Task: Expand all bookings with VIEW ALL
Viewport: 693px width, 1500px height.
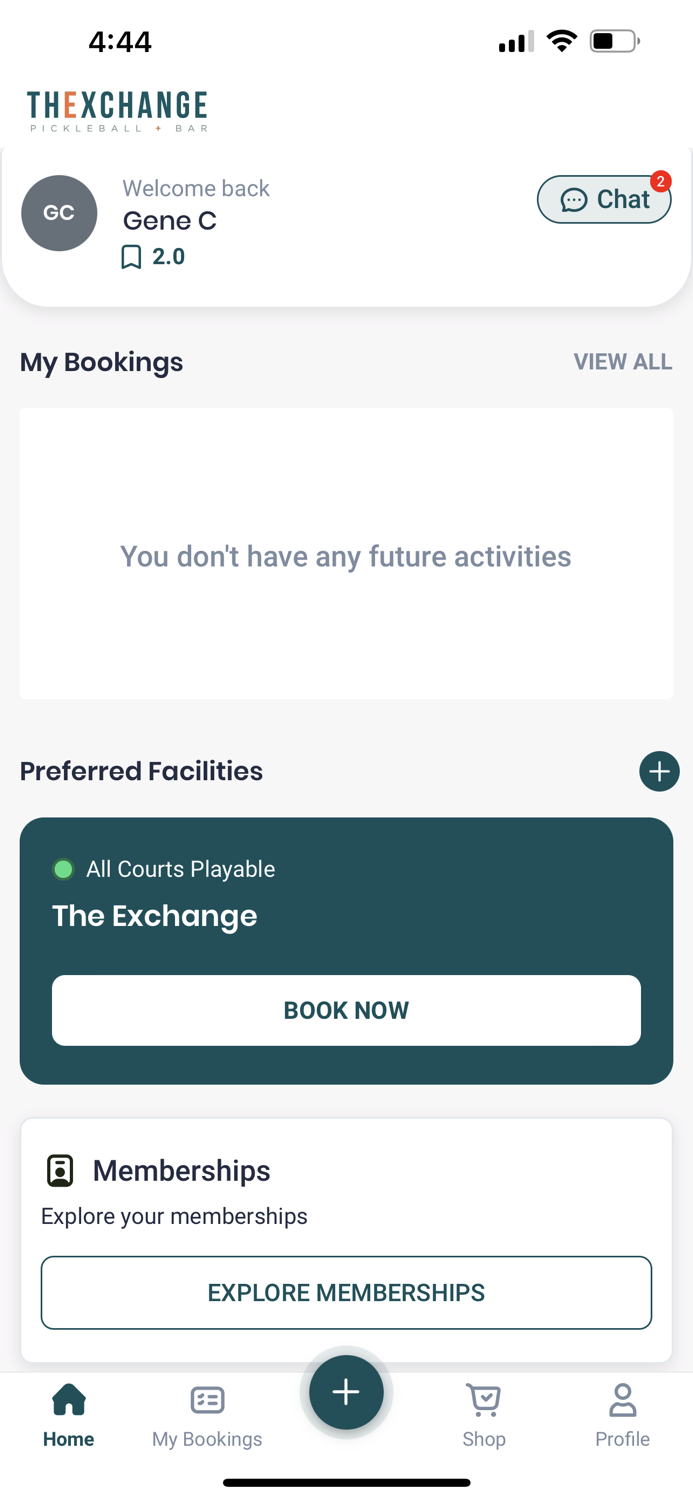Action: click(623, 361)
